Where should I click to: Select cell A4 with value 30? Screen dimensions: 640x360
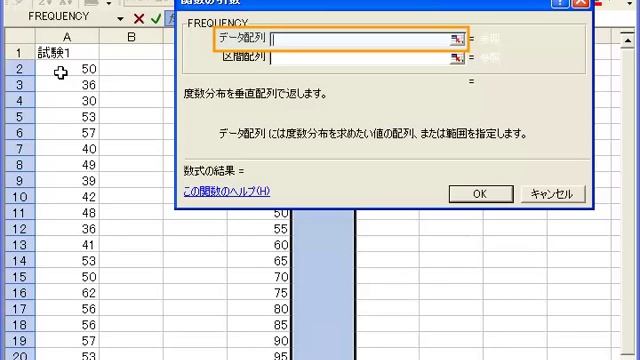(67, 101)
